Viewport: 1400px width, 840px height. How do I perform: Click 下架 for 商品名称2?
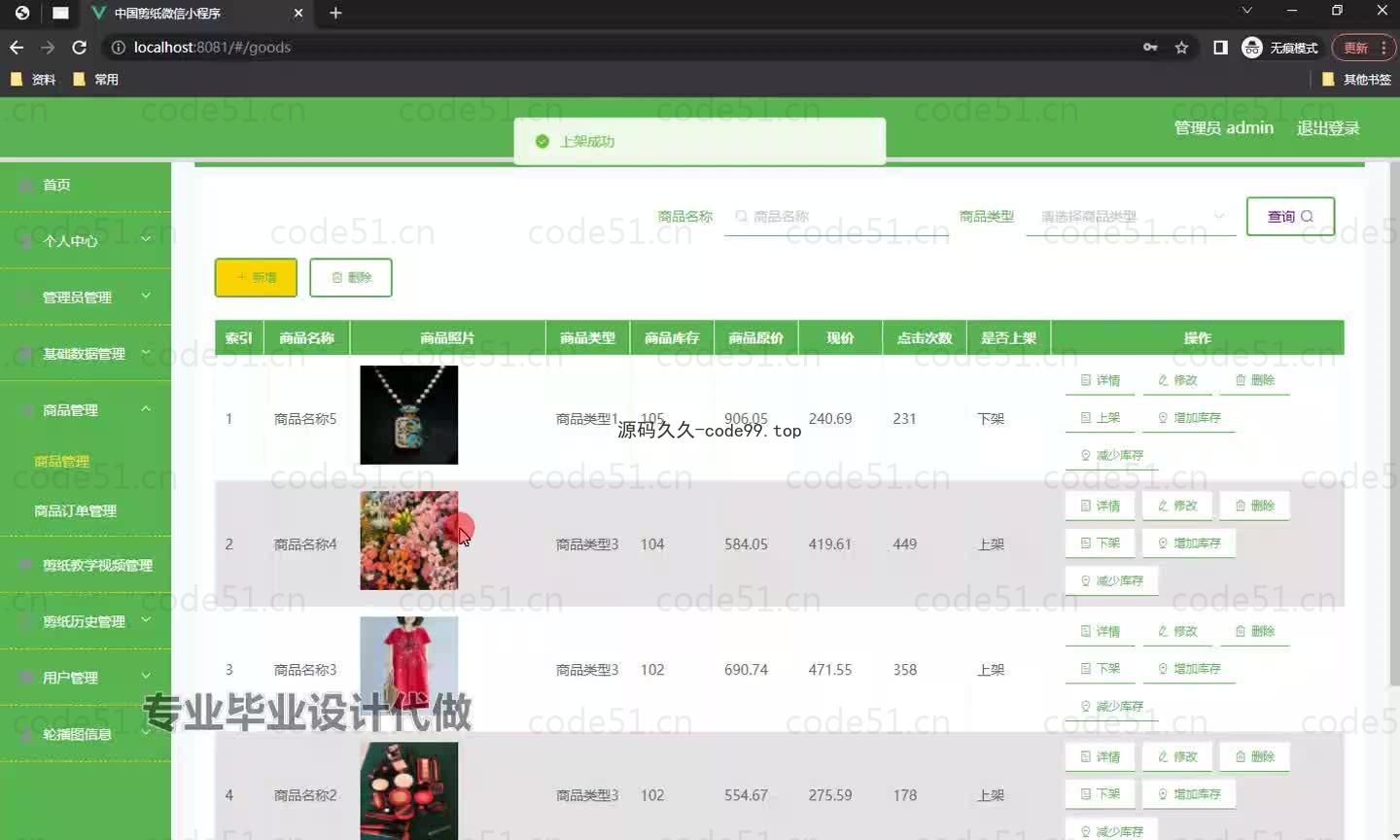click(x=1101, y=794)
